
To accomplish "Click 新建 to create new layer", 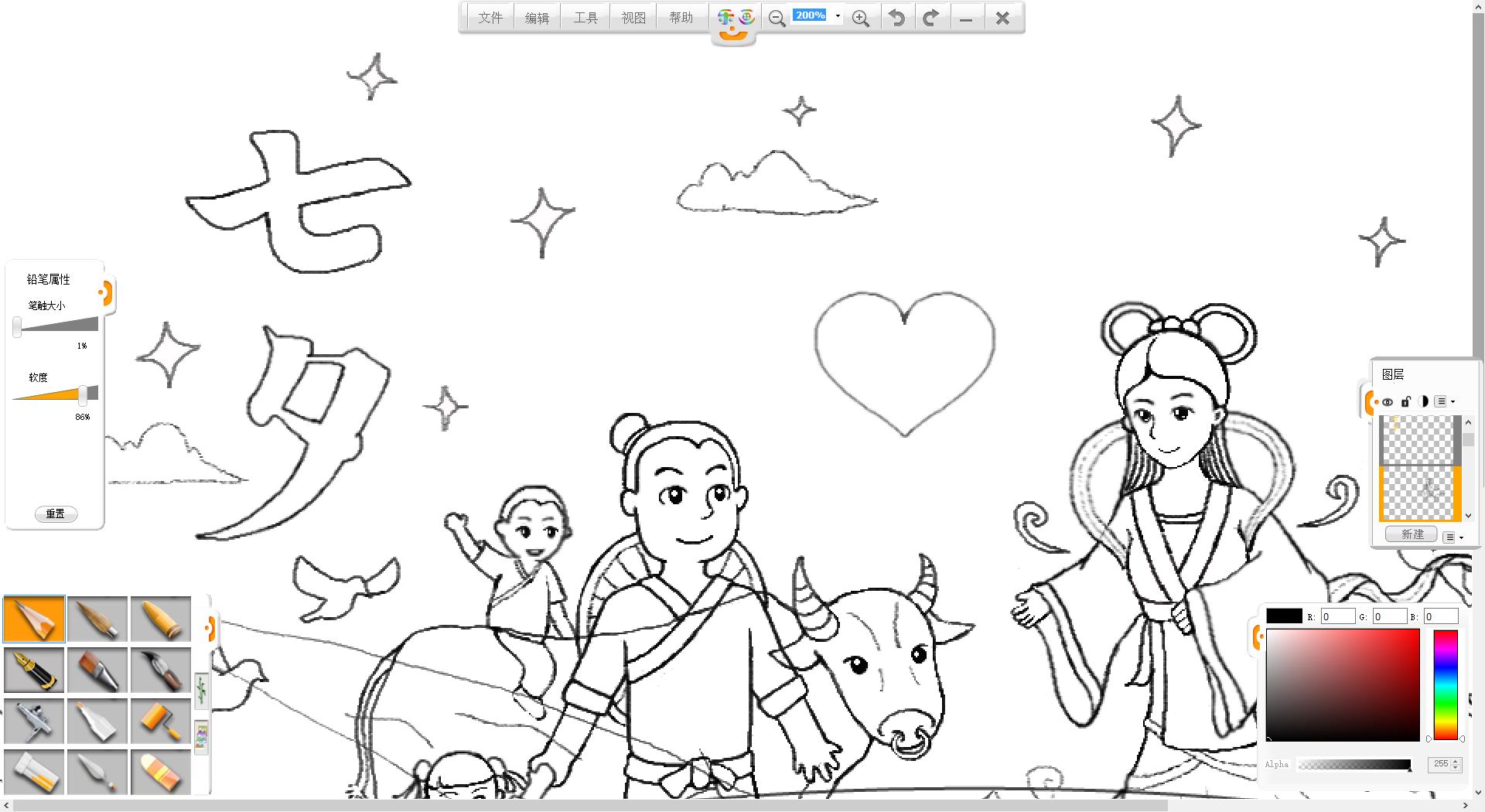I will tap(1412, 534).
